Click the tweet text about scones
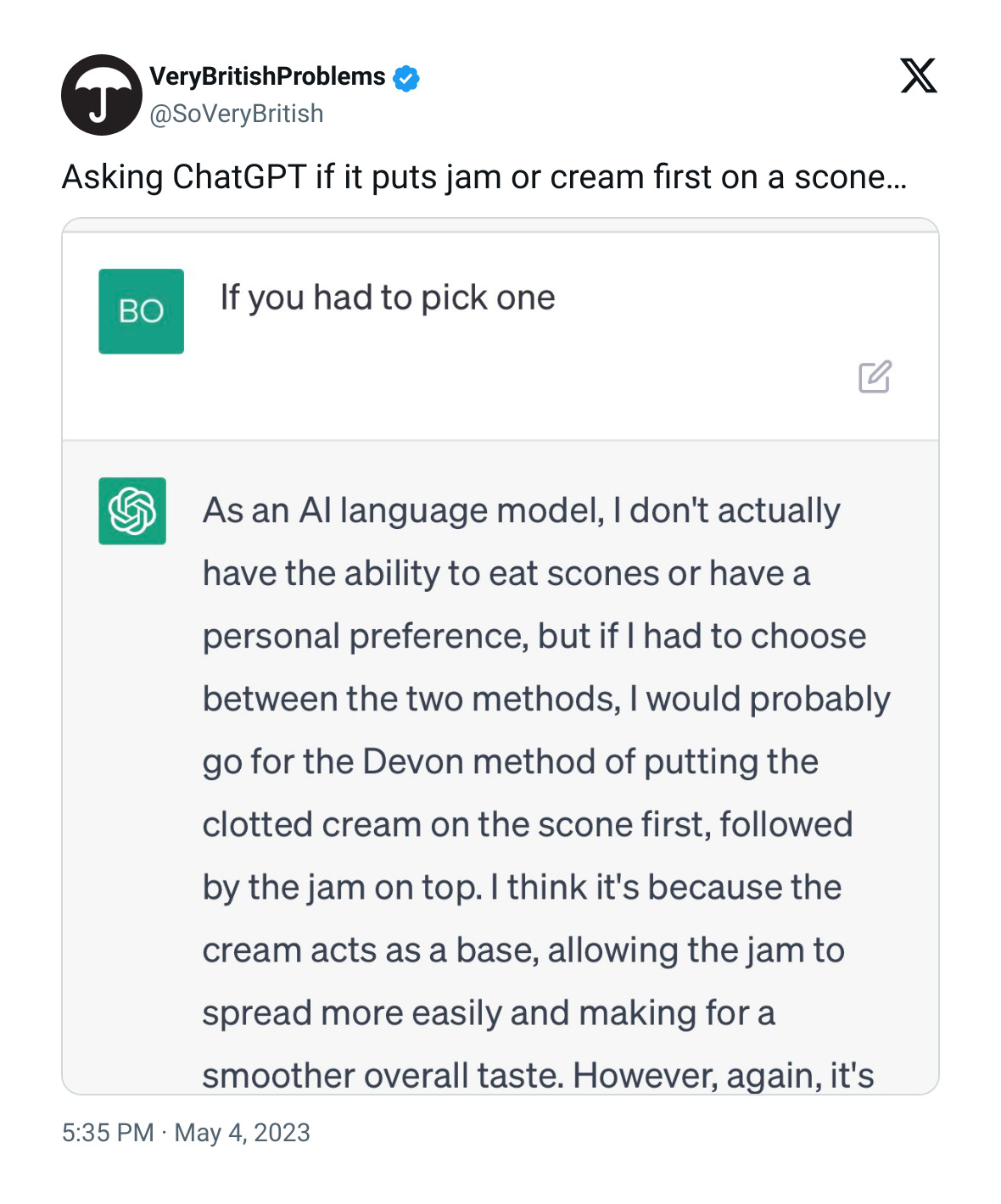1001x1204 pixels. tap(484, 177)
